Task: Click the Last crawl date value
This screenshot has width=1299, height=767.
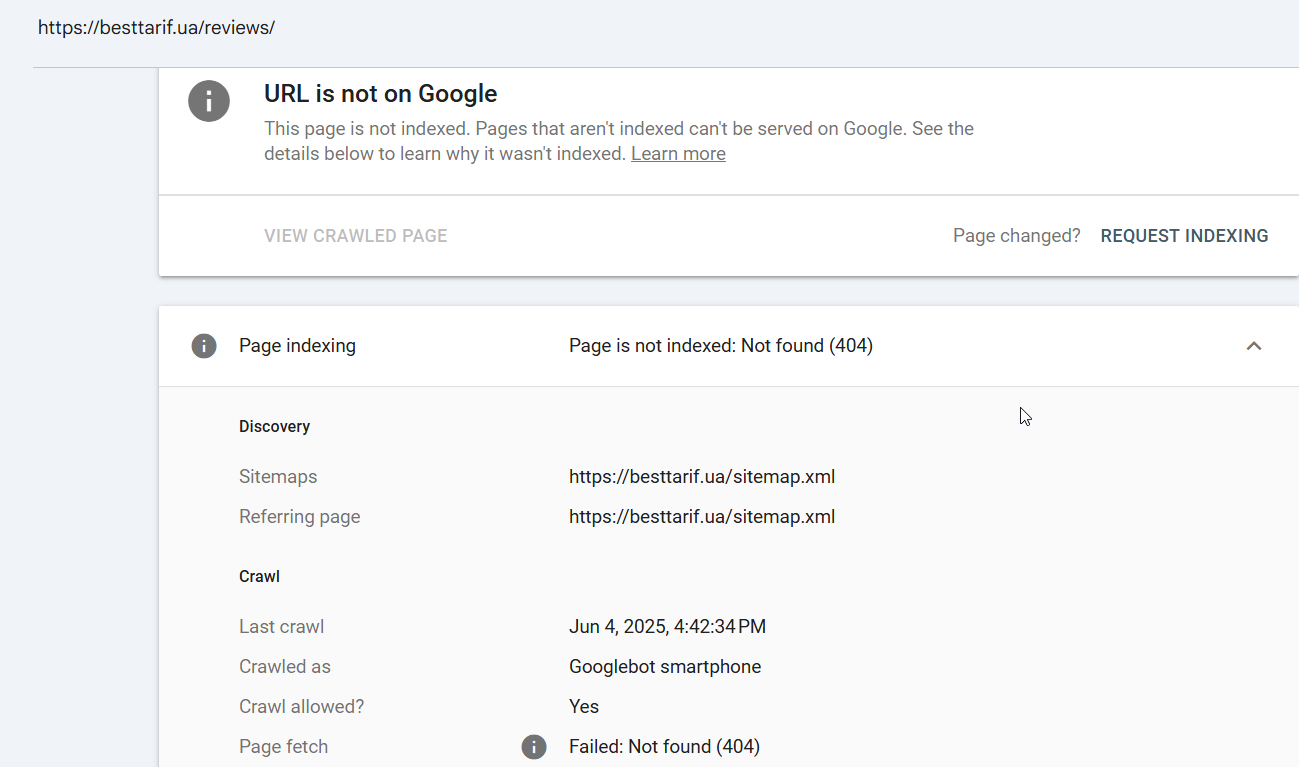Action: (667, 627)
